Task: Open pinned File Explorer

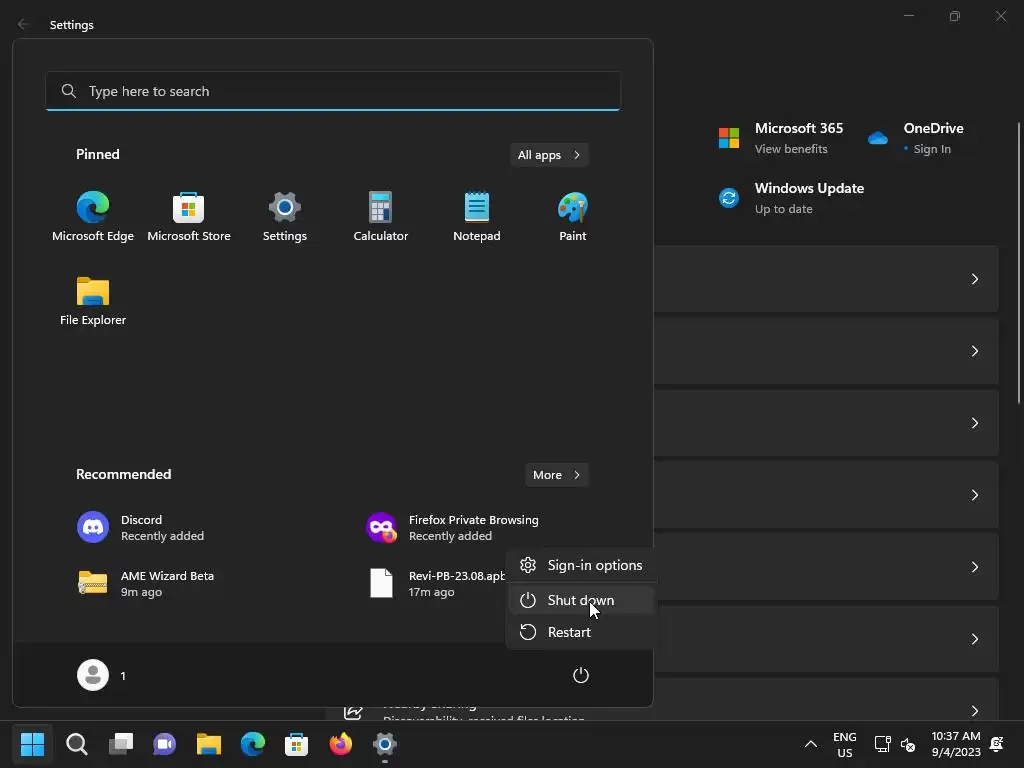Action: [93, 301]
